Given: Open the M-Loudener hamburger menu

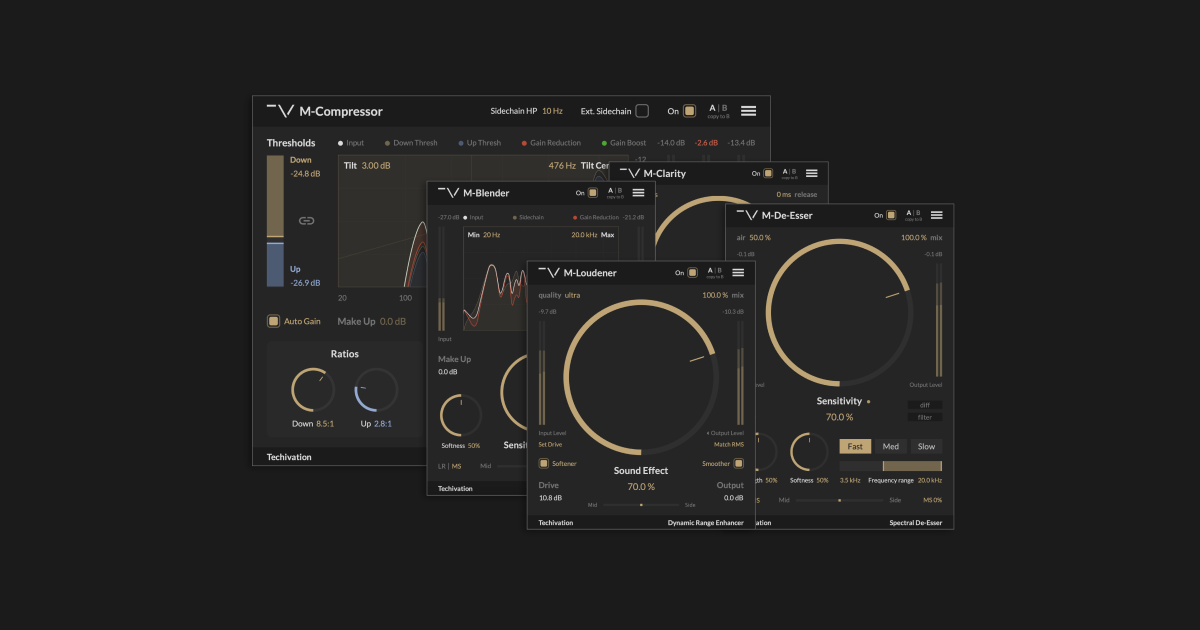Looking at the screenshot, I should pos(738,272).
